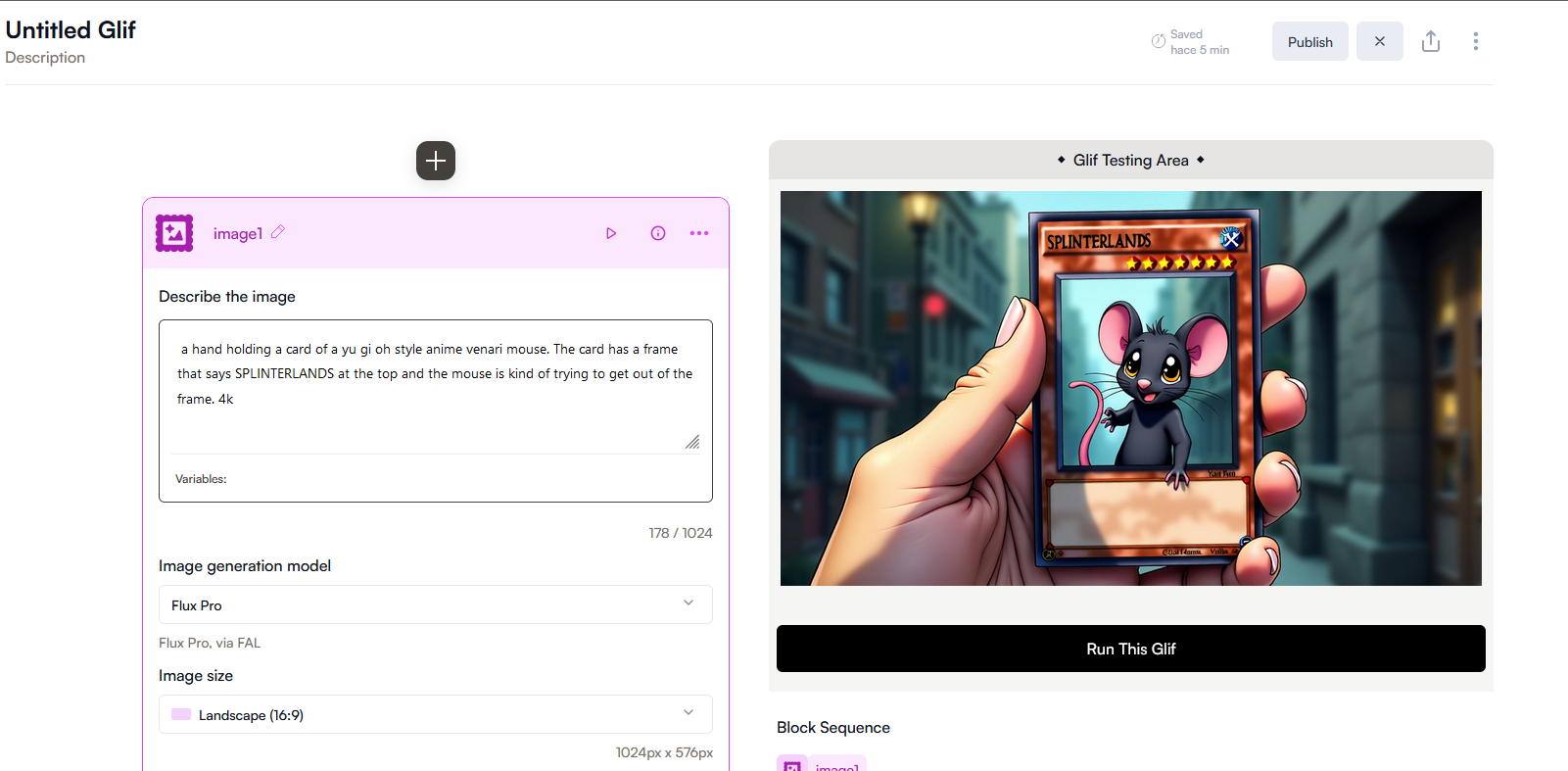Add a new block with plus button
1568x771 pixels.
click(x=436, y=161)
